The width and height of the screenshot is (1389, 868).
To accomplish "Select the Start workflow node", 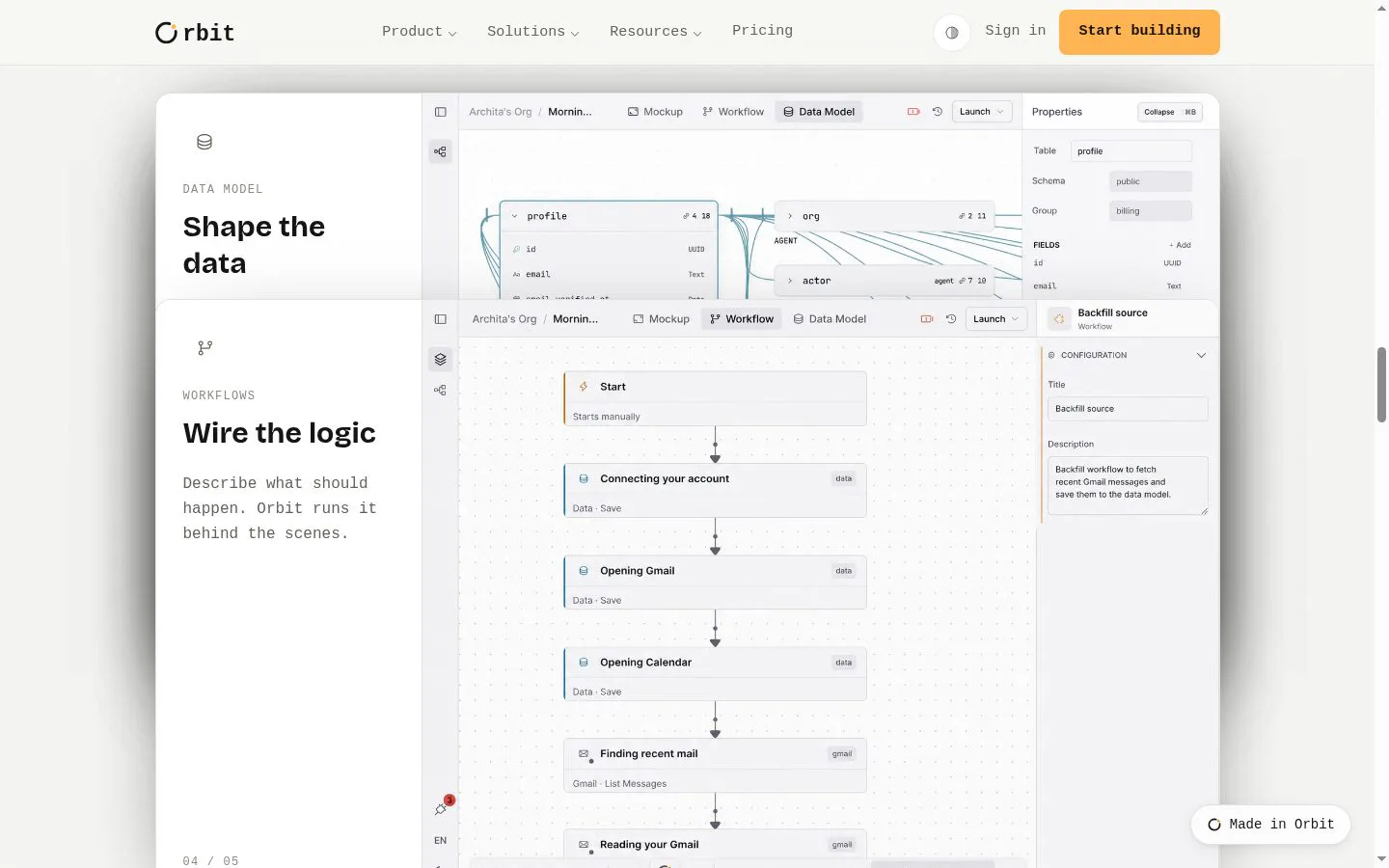I will [715, 398].
